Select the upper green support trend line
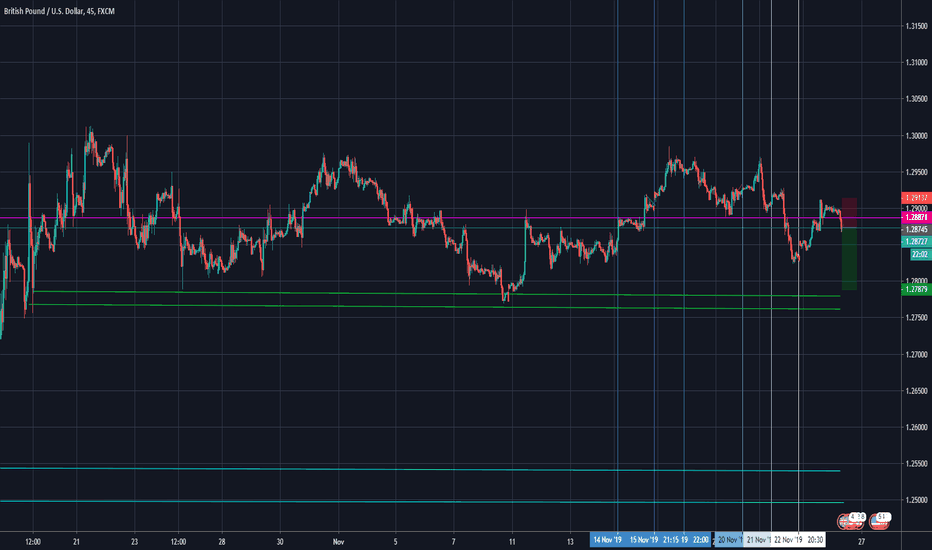The width and height of the screenshot is (932, 550). click(x=400, y=293)
